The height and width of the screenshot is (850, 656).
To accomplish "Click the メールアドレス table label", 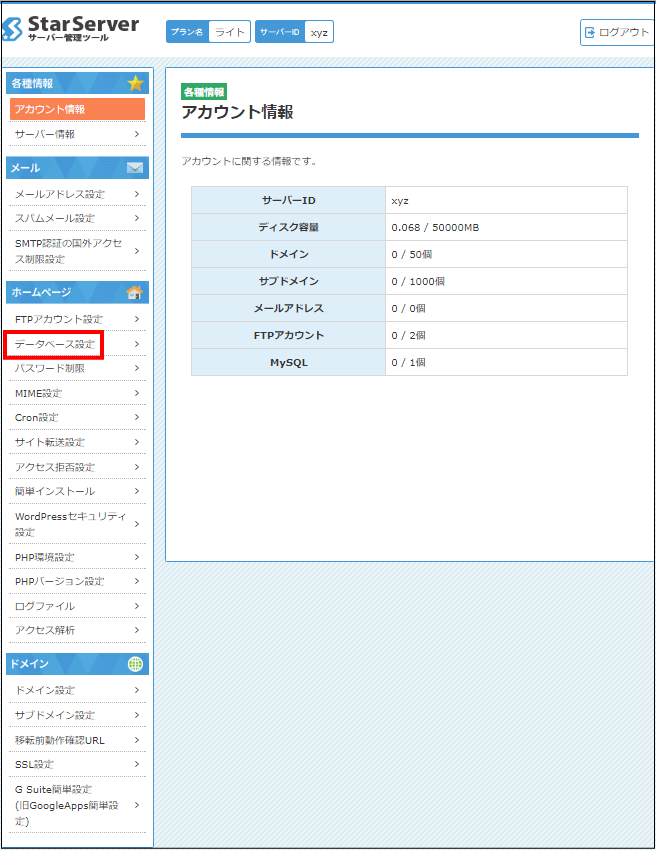I will pos(288,308).
